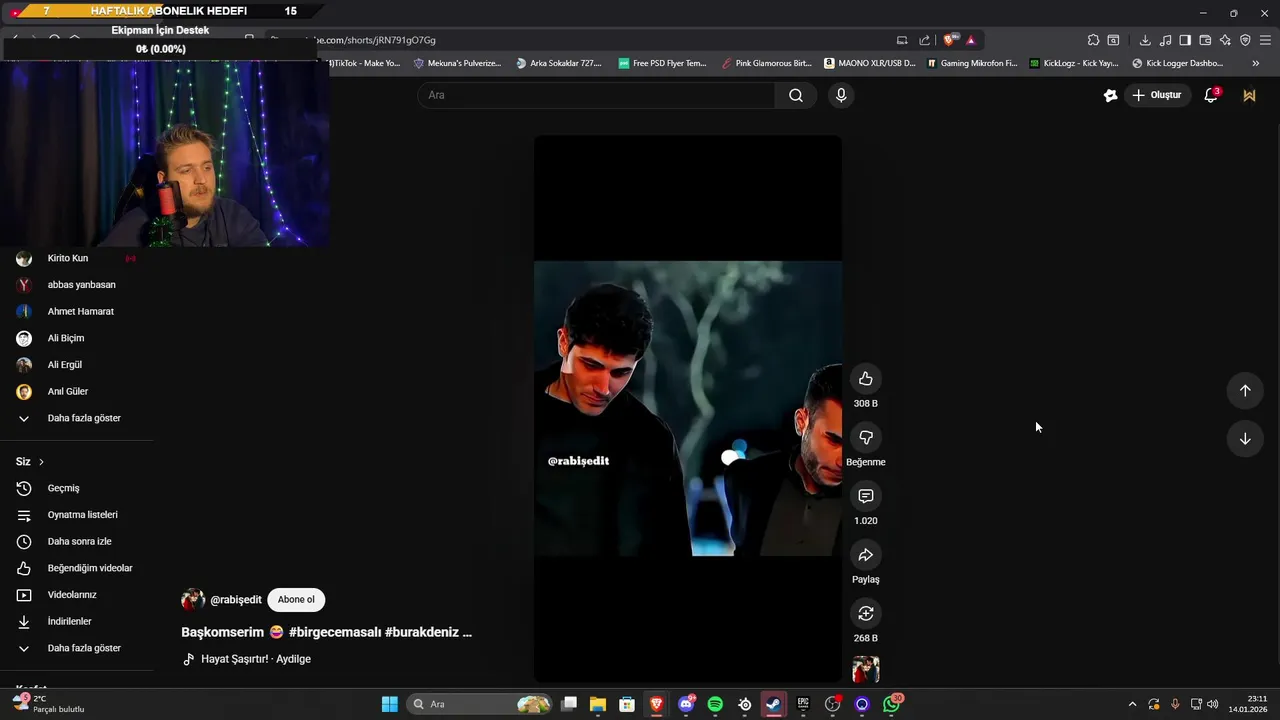Subscribe with the Abone ol button

296,600
